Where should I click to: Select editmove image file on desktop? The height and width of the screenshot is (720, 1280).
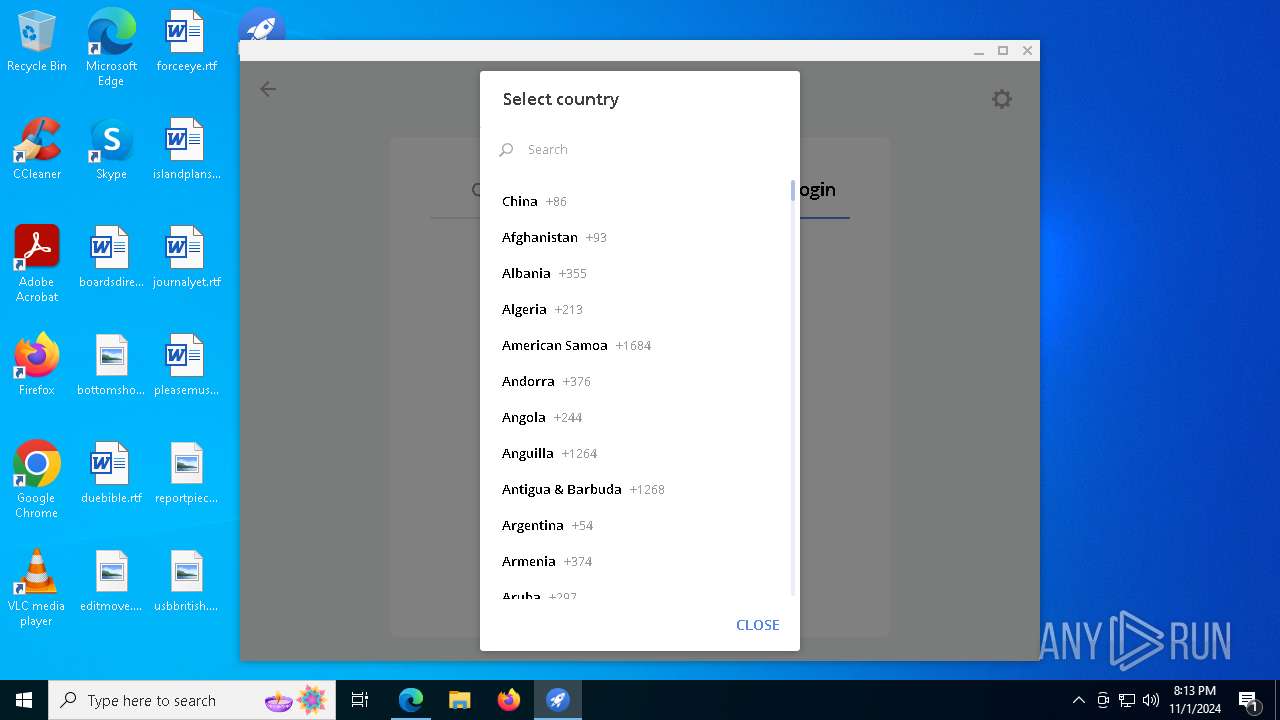pos(111,581)
